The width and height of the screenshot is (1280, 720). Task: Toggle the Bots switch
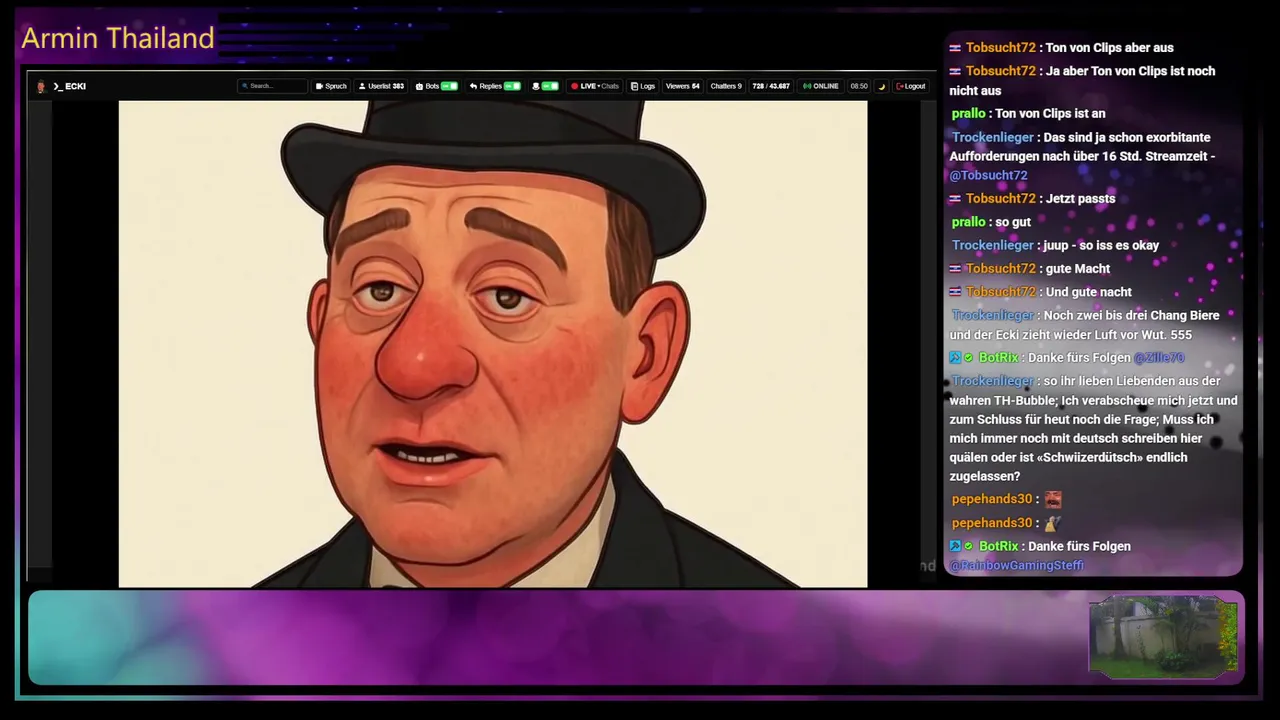tap(450, 86)
